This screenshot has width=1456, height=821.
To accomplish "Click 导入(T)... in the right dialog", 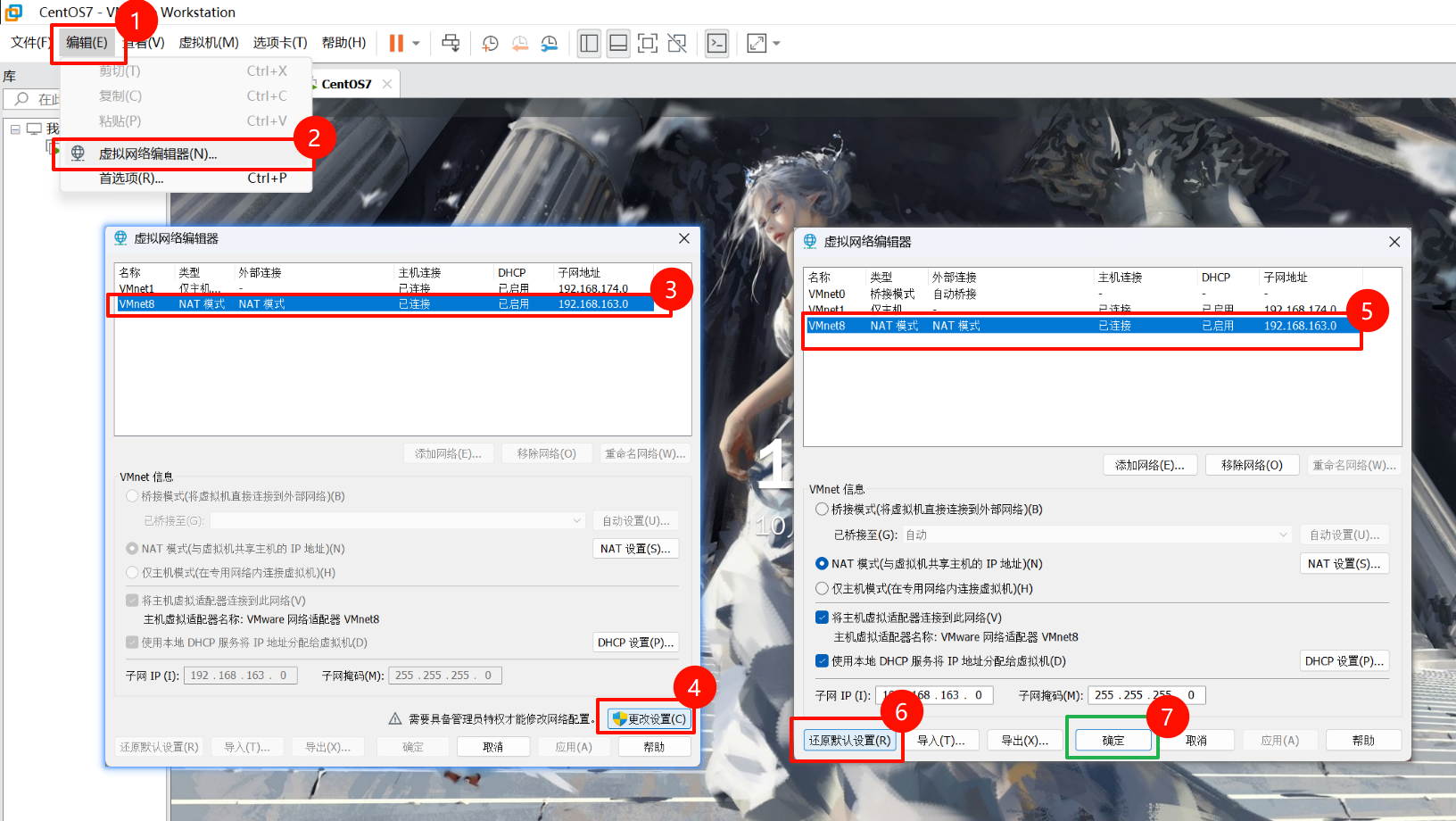I will (941, 741).
